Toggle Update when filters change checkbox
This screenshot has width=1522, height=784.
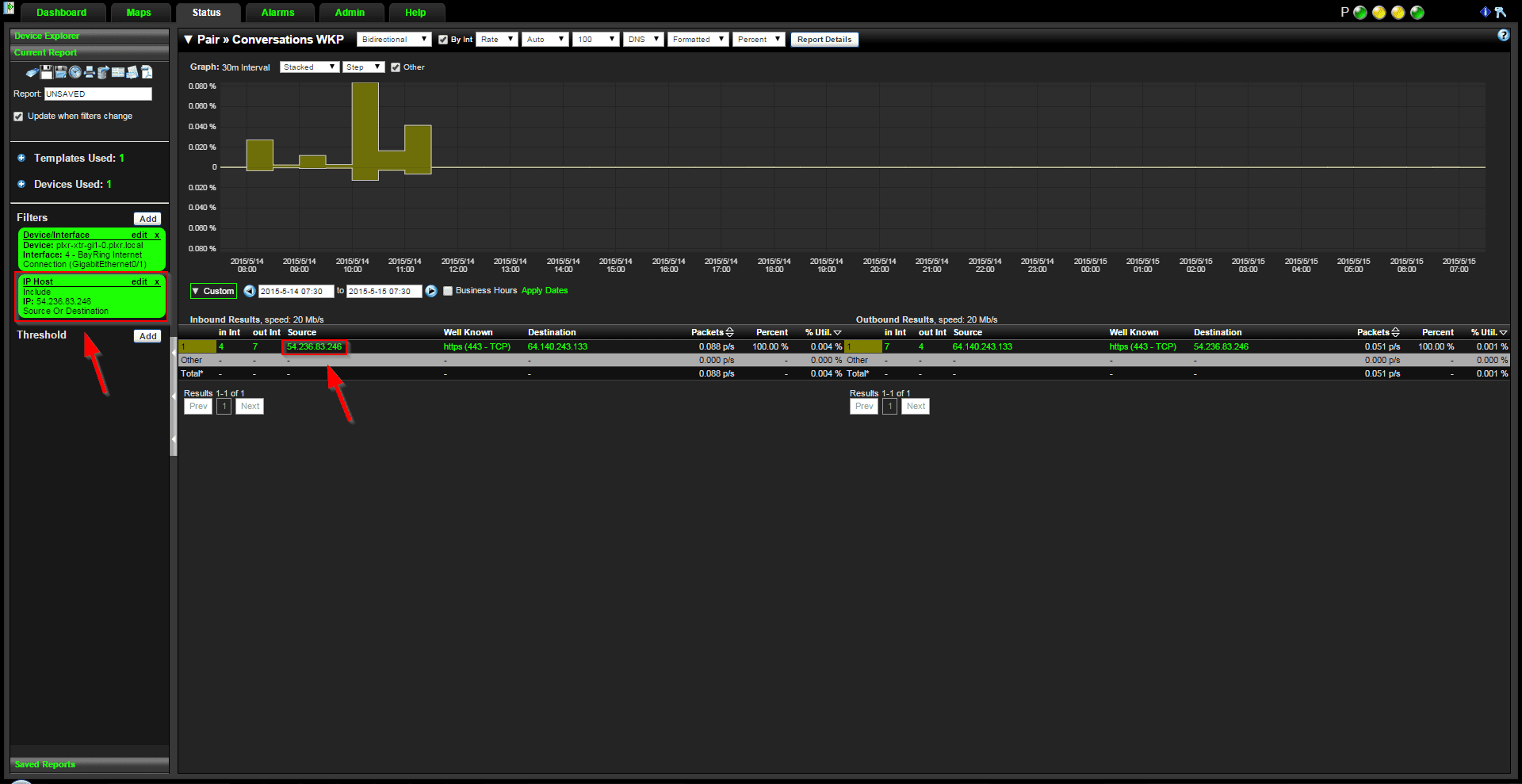(18, 117)
